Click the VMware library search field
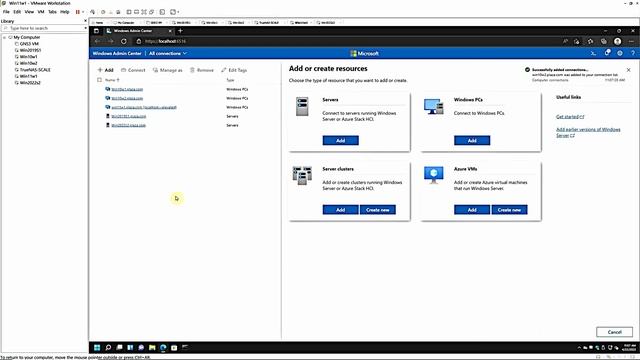Viewport: 640px width, 360px height. [x=43, y=28]
